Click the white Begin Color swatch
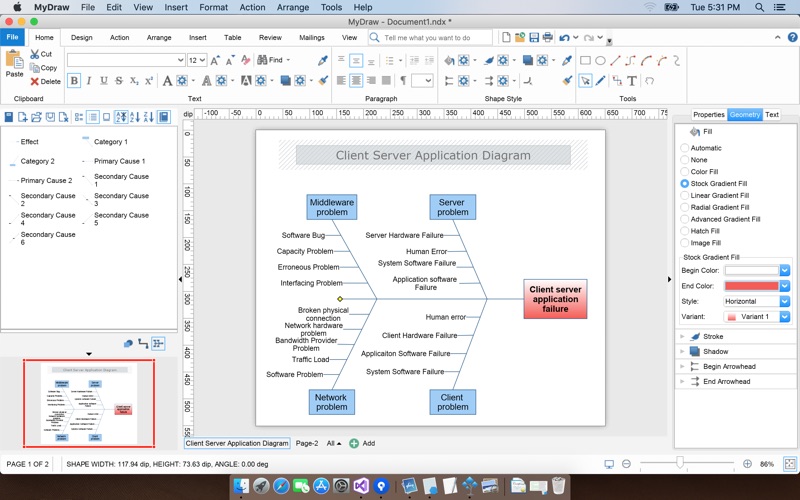This screenshot has width=800, height=500. click(752, 270)
